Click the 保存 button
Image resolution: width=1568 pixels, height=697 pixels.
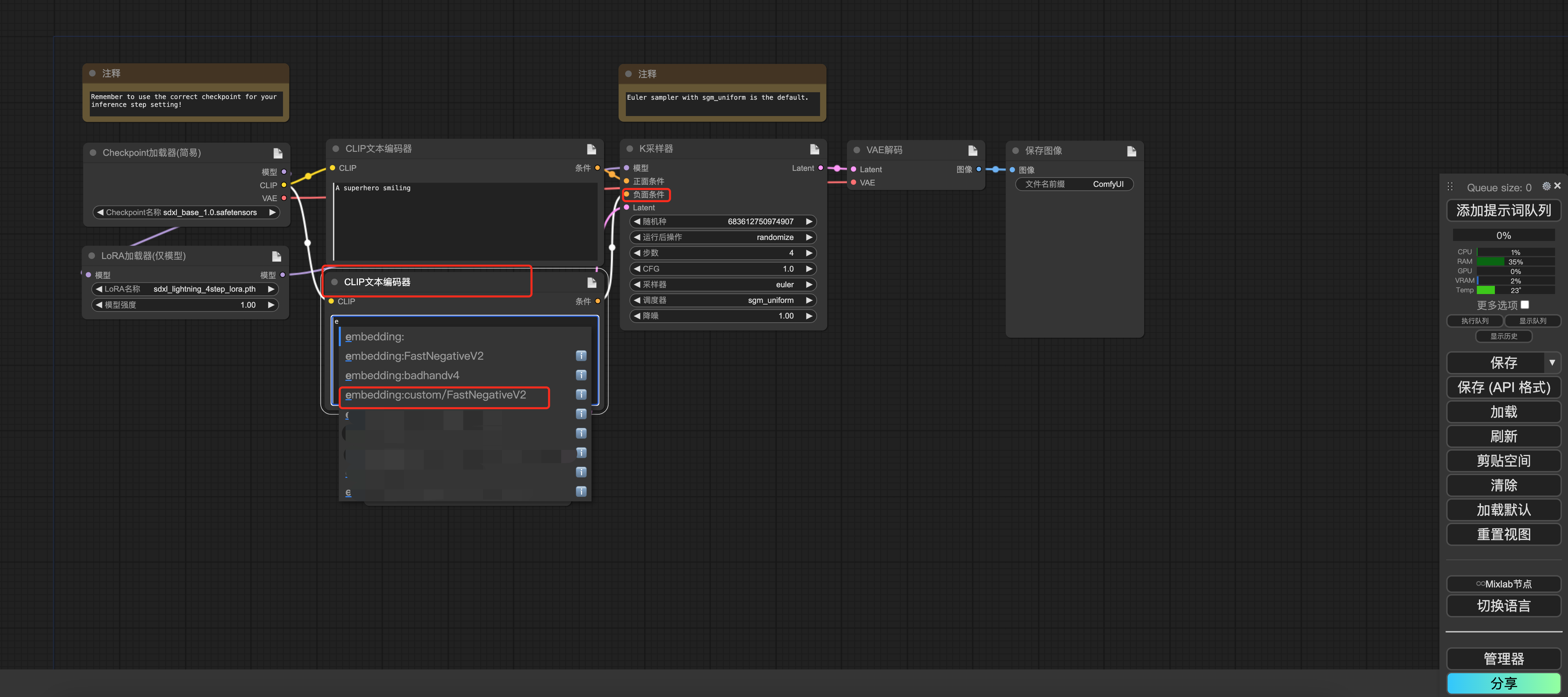coord(1496,362)
